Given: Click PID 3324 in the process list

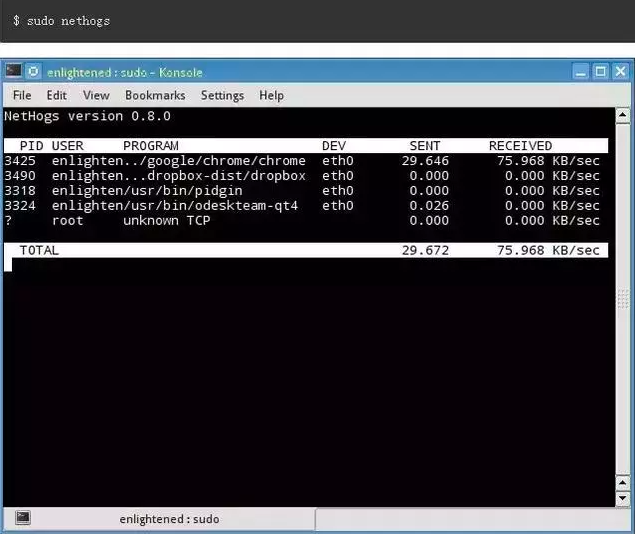Looking at the screenshot, I should (x=20, y=206).
